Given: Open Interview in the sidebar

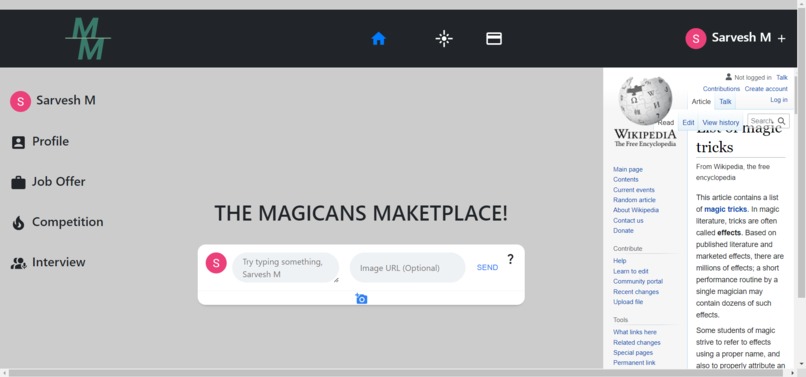Looking at the screenshot, I should [59, 262].
